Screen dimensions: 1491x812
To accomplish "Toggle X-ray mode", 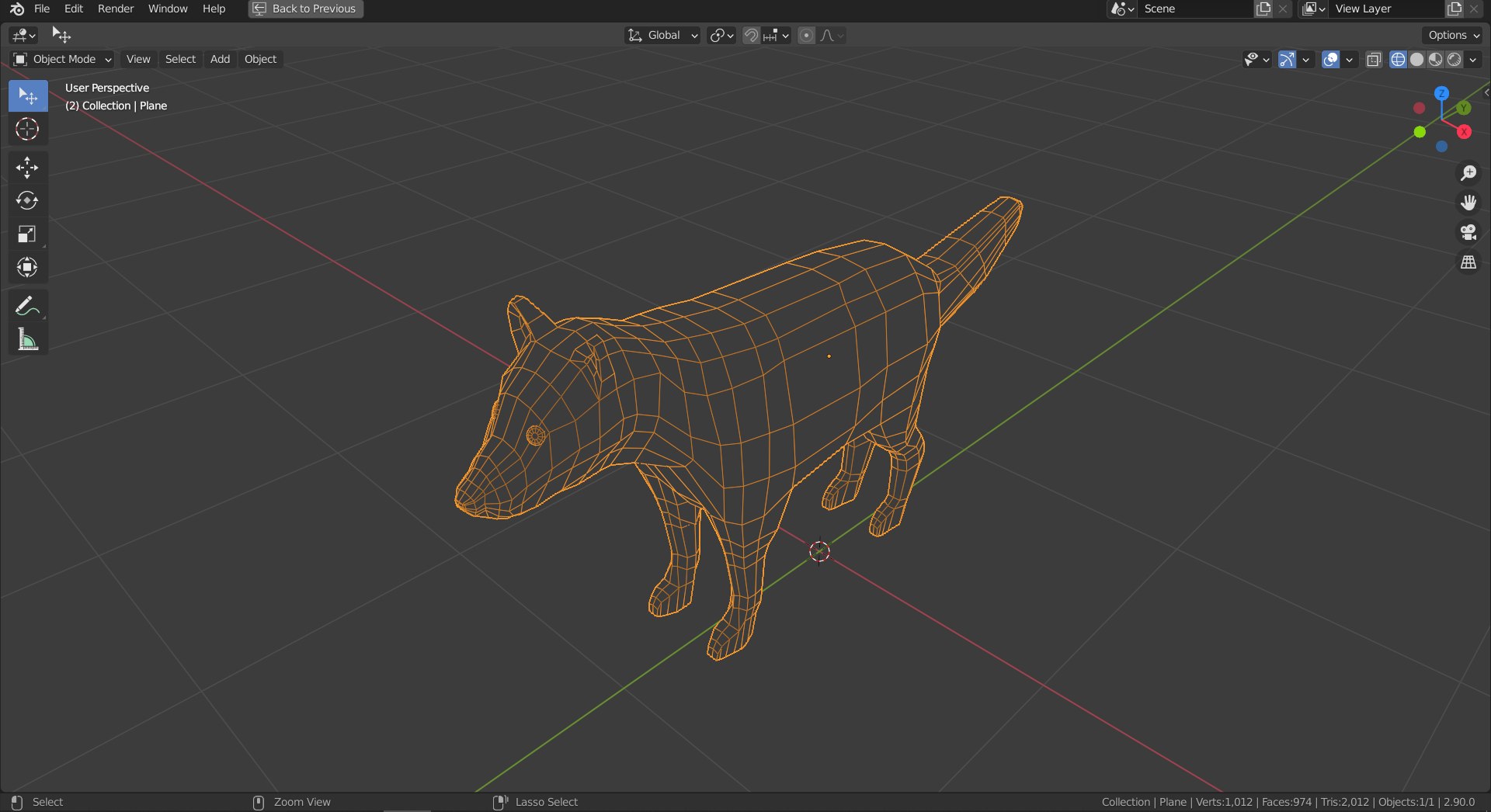I will tap(1374, 59).
